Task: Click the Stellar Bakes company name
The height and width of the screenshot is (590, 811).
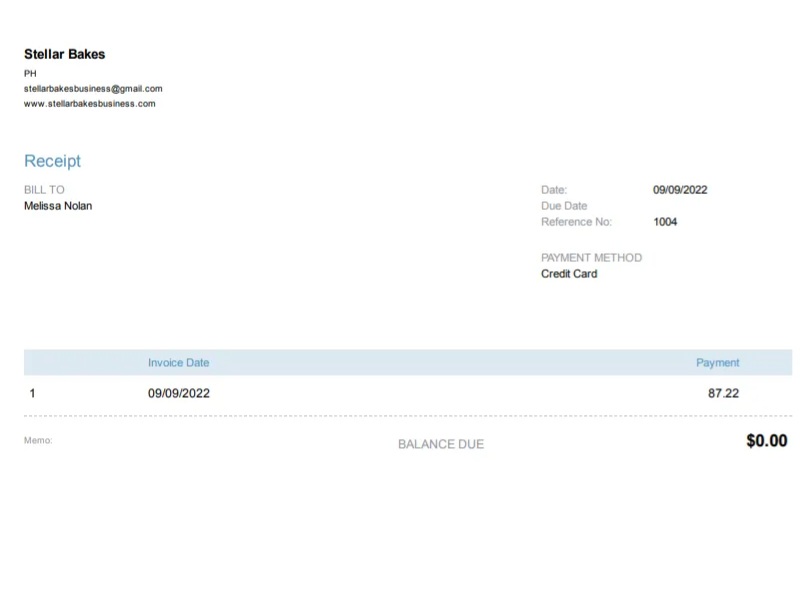Action: point(65,54)
